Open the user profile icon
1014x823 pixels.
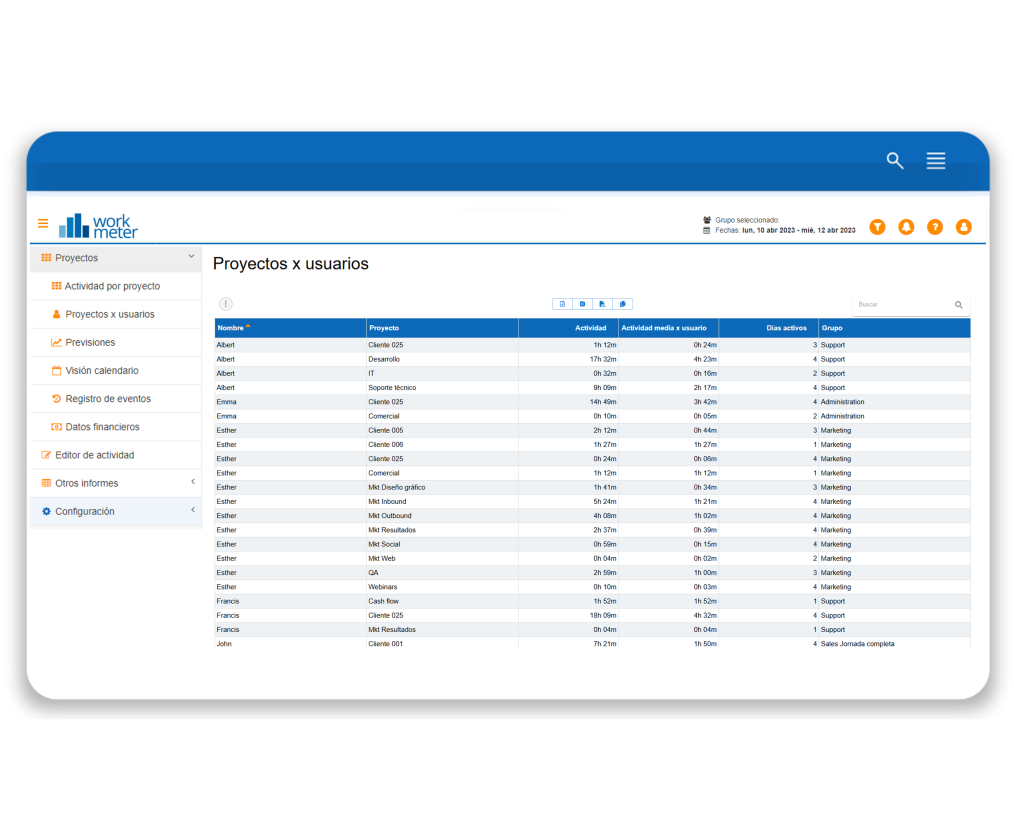[x=963, y=227]
